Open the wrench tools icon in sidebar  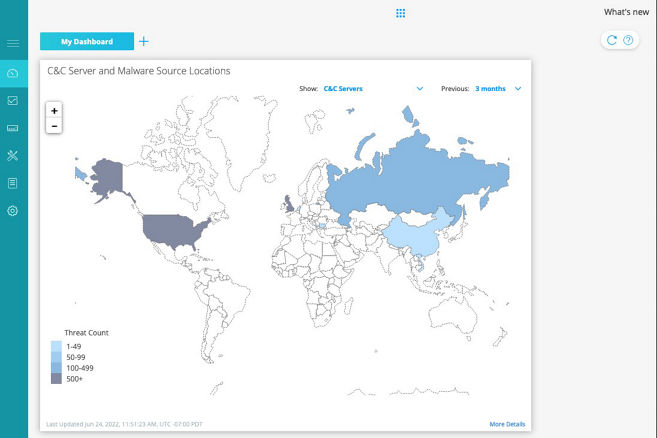(13, 155)
